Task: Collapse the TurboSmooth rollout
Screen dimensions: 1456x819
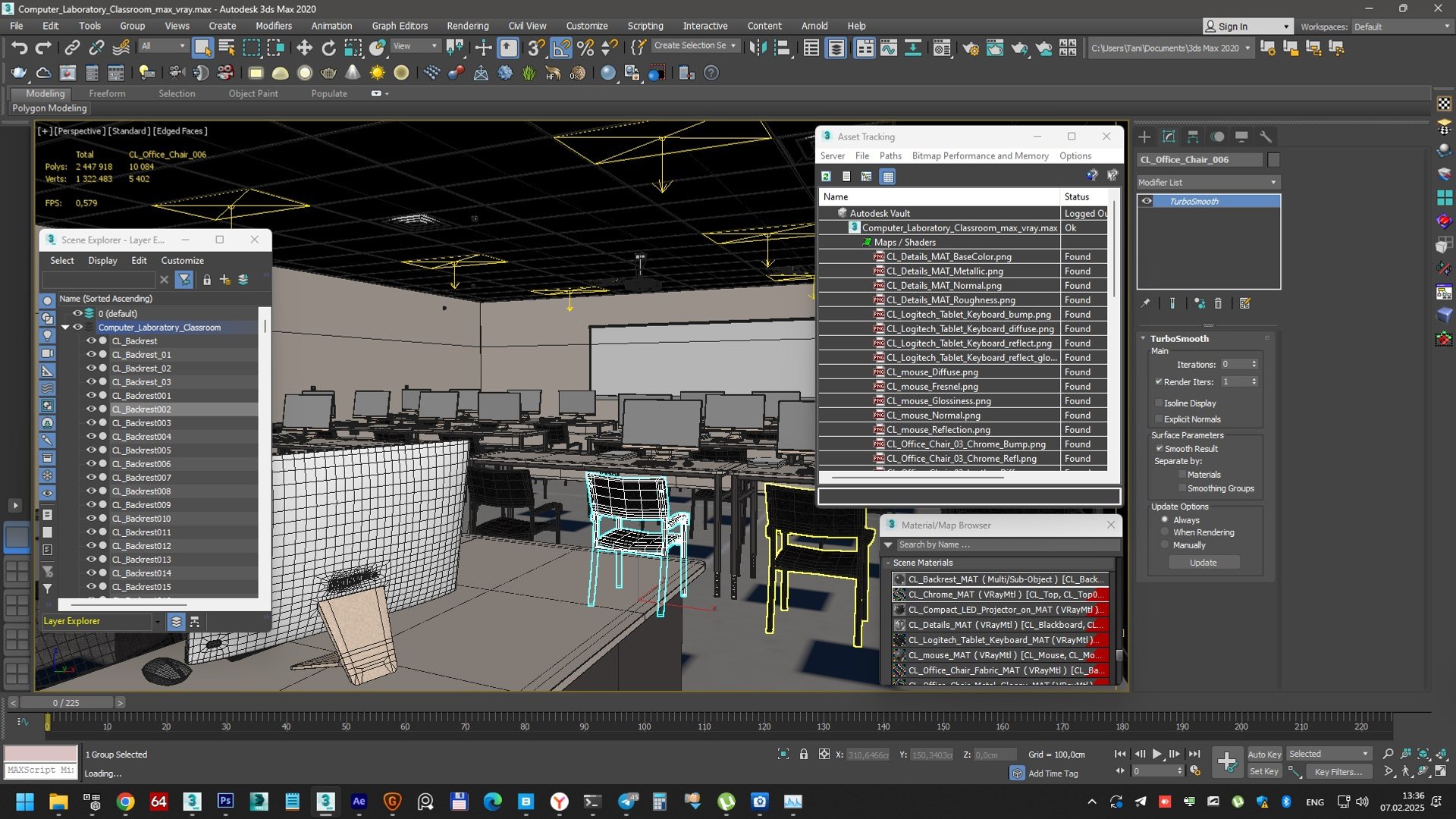Action: tap(1179, 338)
